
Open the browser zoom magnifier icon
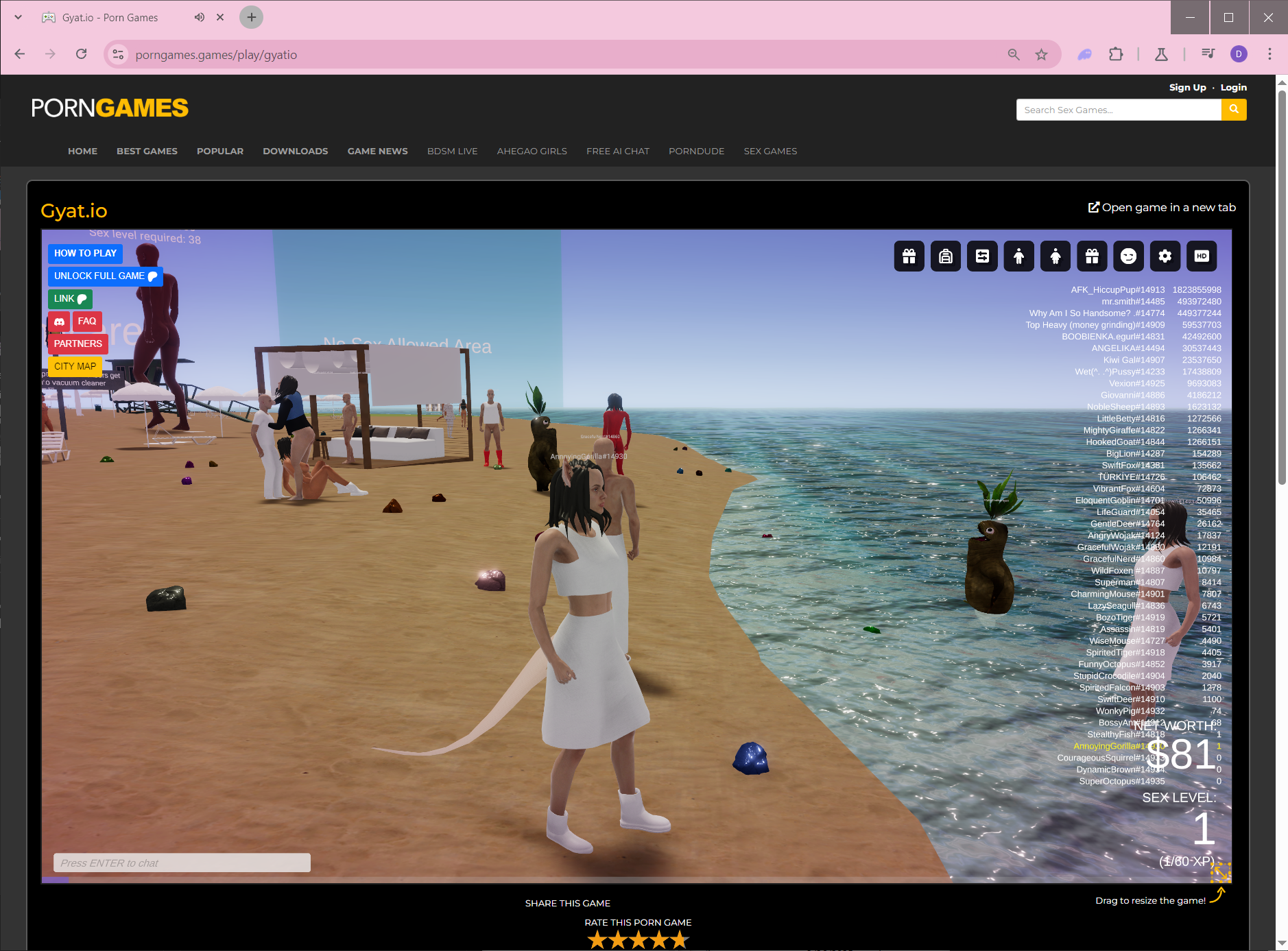pos(1014,54)
